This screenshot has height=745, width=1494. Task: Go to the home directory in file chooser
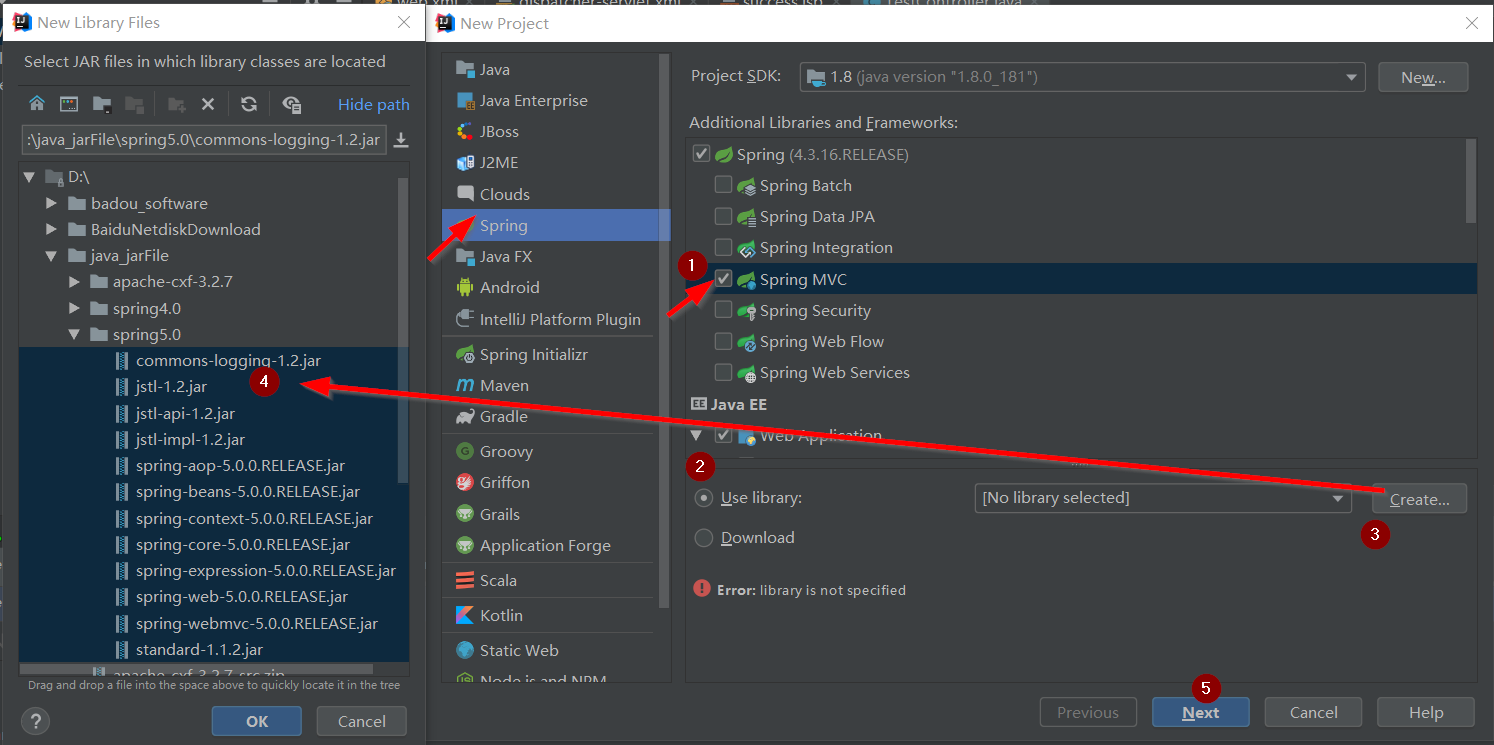pyautogui.click(x=37, y=104)
